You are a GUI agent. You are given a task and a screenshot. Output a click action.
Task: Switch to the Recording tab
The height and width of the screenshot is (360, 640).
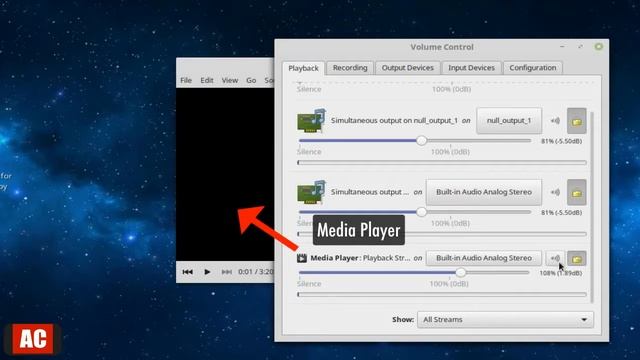pos(350,68)
